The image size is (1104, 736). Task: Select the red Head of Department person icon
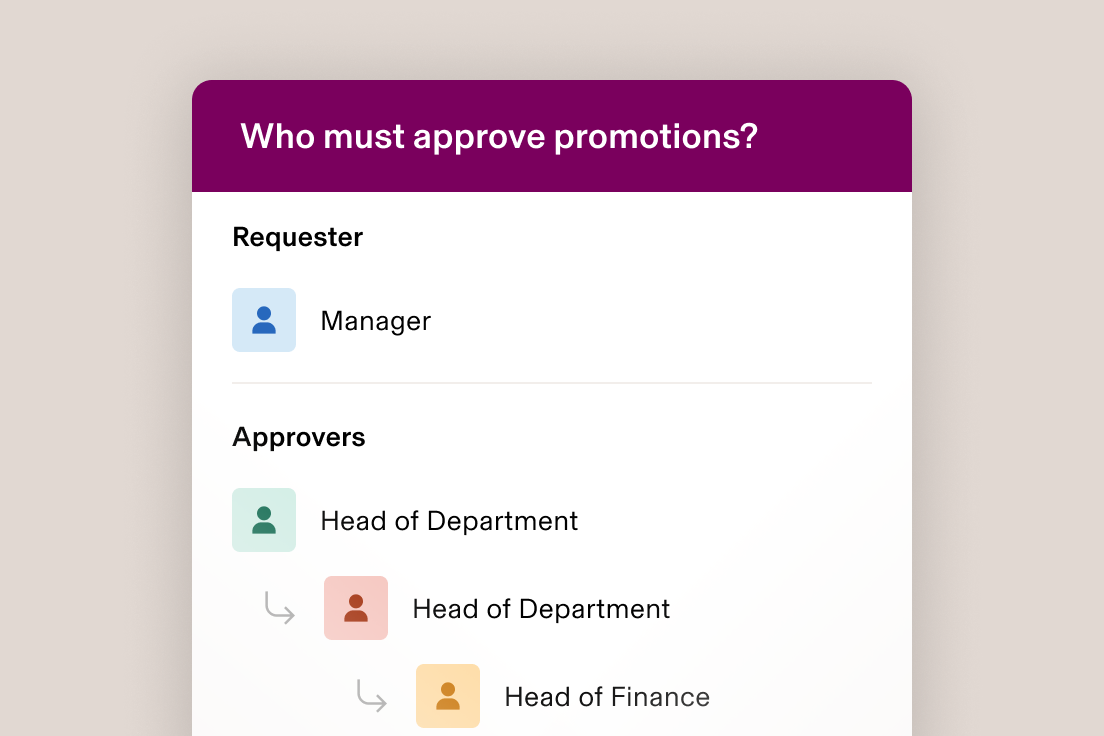pos(355,608)
